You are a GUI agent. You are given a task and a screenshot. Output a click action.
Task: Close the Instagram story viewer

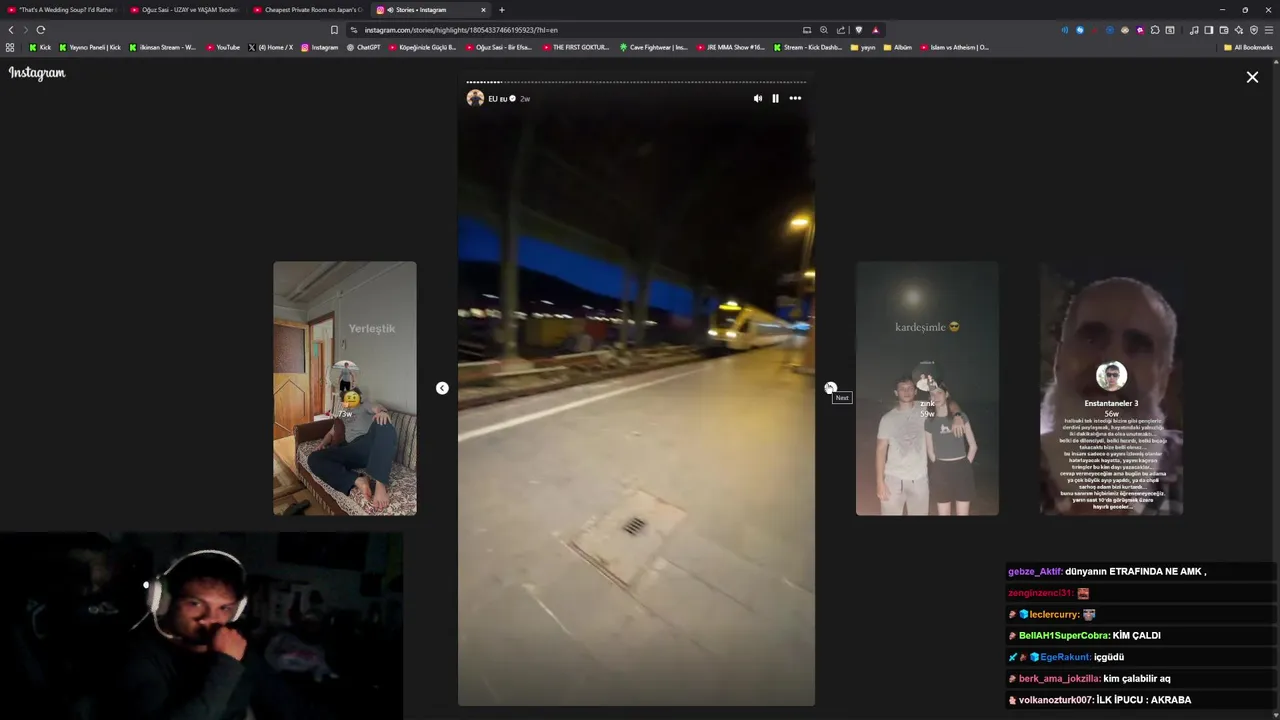(1252, 77)
